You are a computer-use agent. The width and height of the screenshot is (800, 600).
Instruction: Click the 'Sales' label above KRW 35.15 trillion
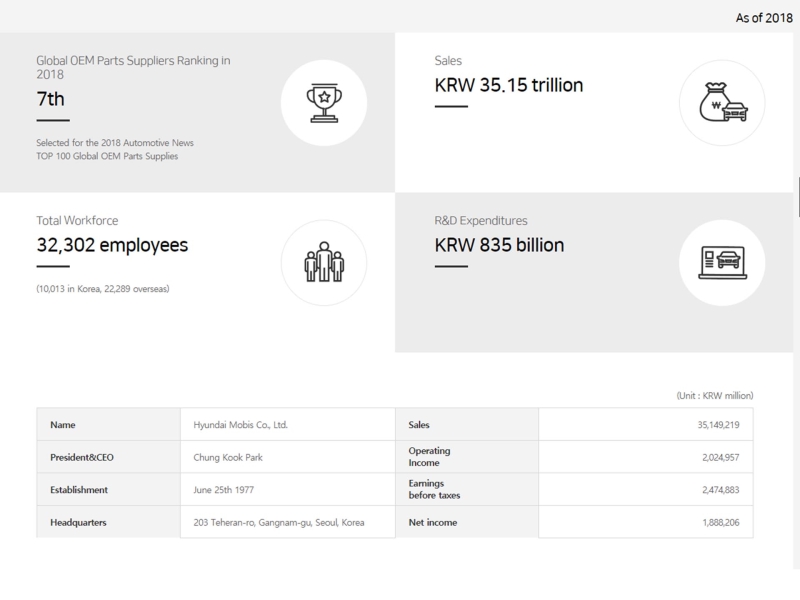(x=448, y=61)
